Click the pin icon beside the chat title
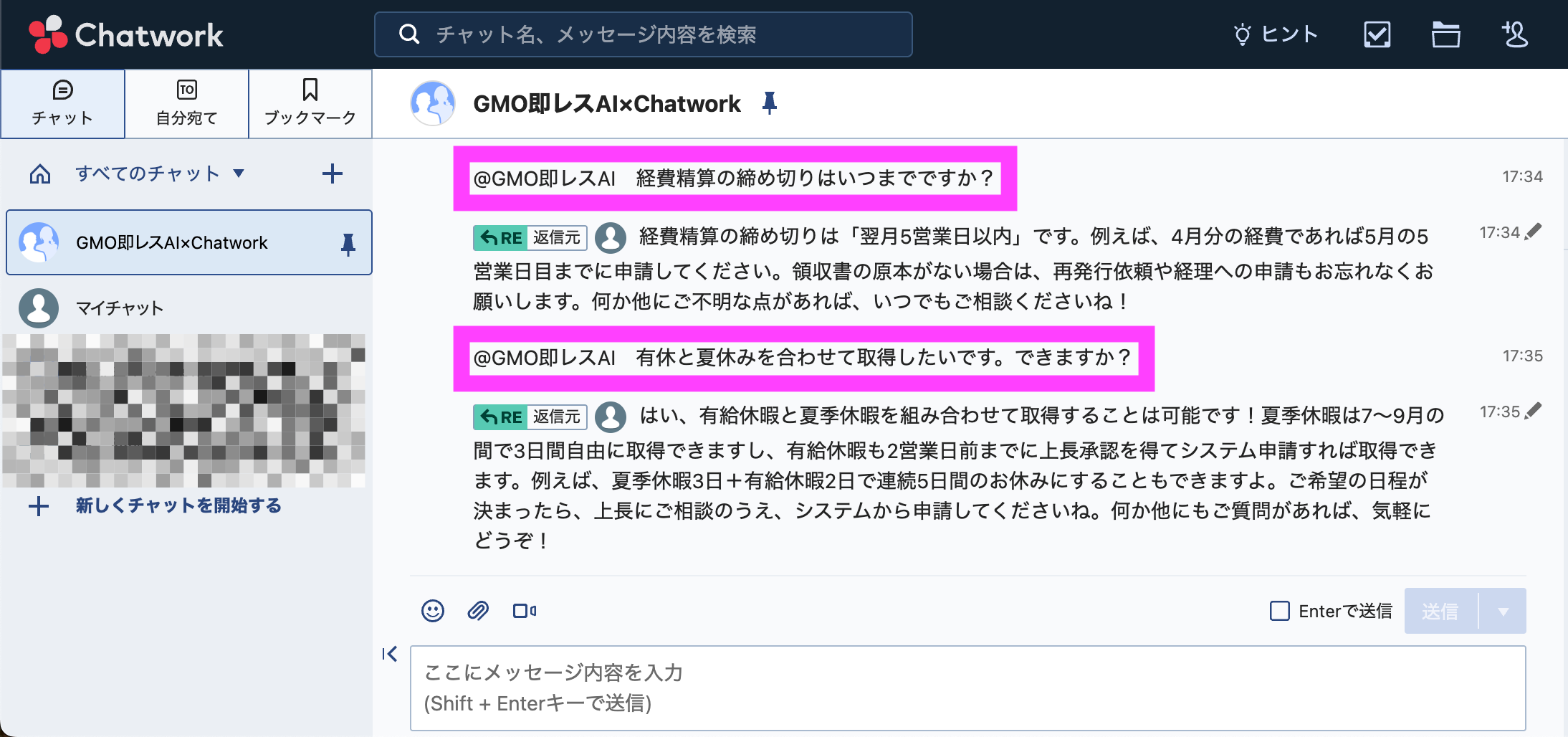Screen dimensions: 1568x737 [770, 103]
